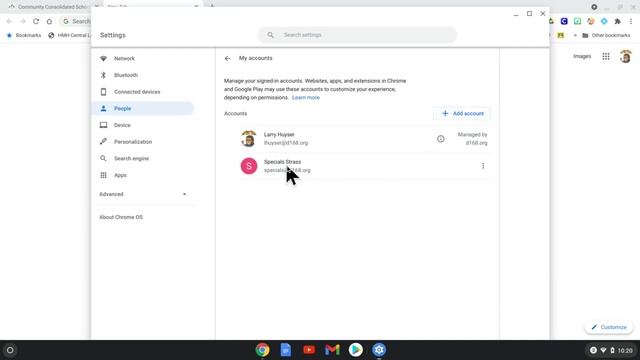Open YouTube from the shelf
Image resolution: width=640 pixels, height=360 pixels.
tap(309, 350)
